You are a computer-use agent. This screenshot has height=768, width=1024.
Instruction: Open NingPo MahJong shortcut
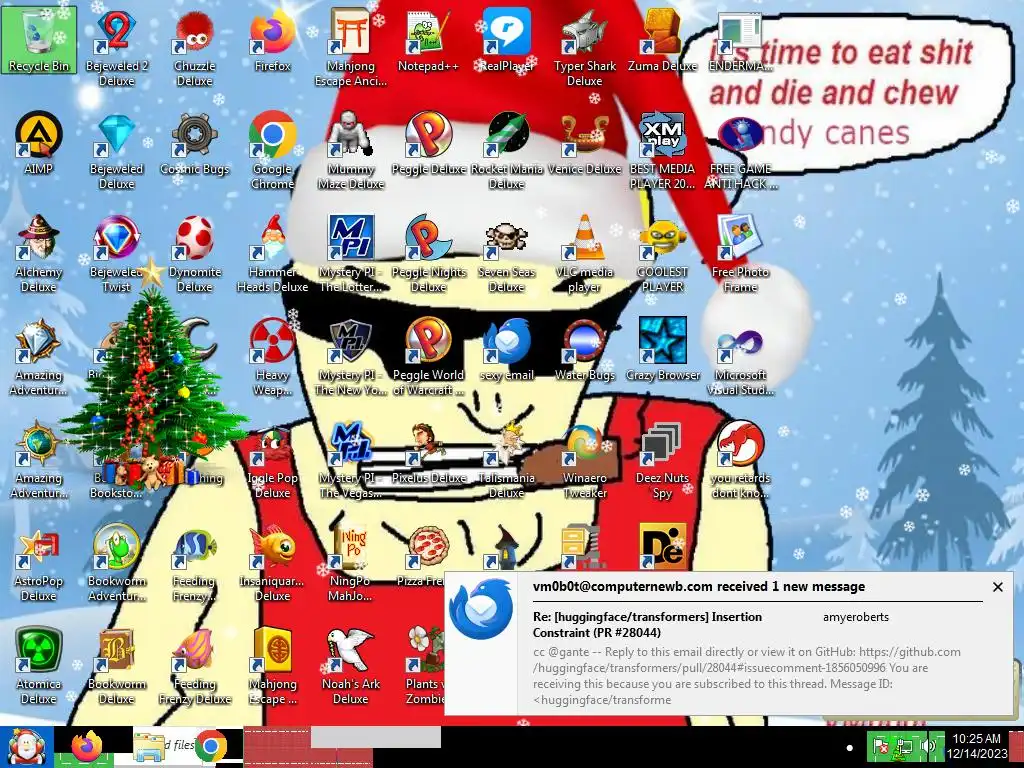[x=351, y=564]
